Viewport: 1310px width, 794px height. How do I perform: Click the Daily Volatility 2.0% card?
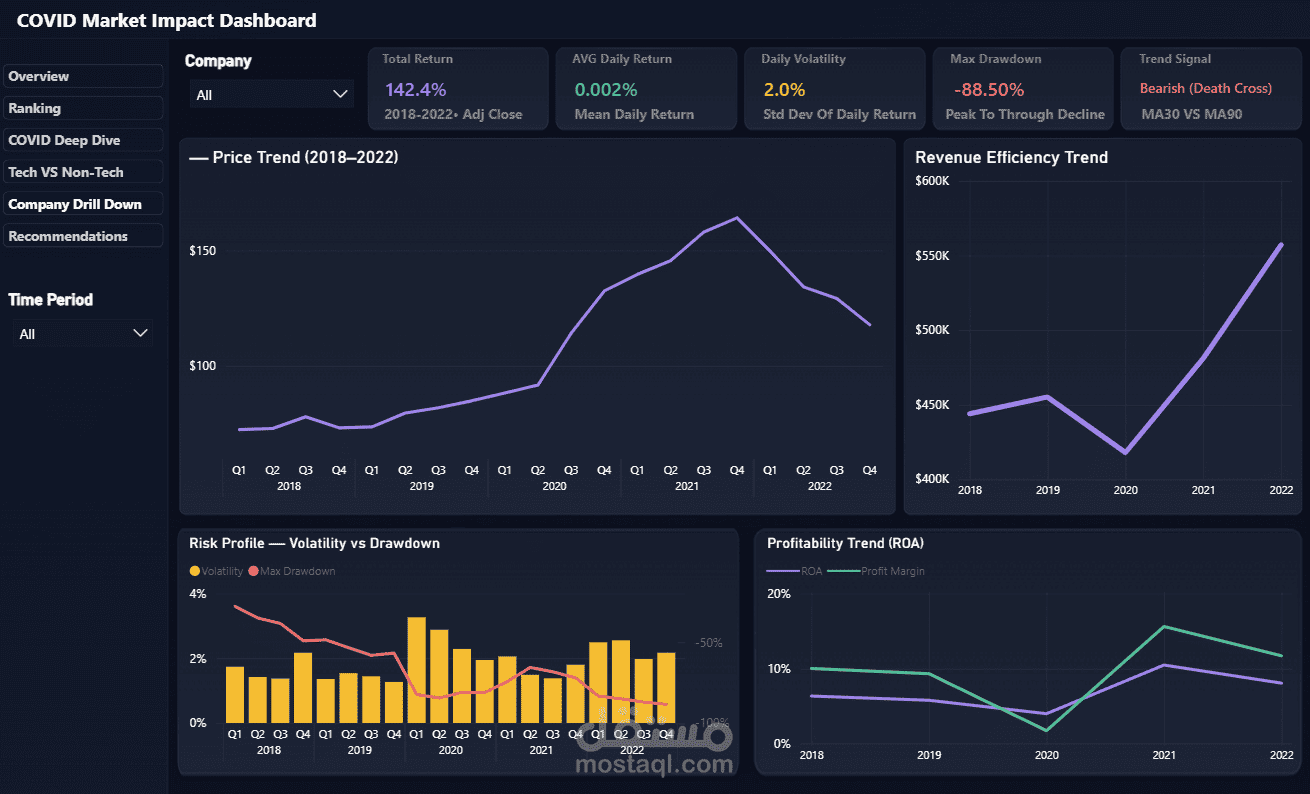[835, 89]
